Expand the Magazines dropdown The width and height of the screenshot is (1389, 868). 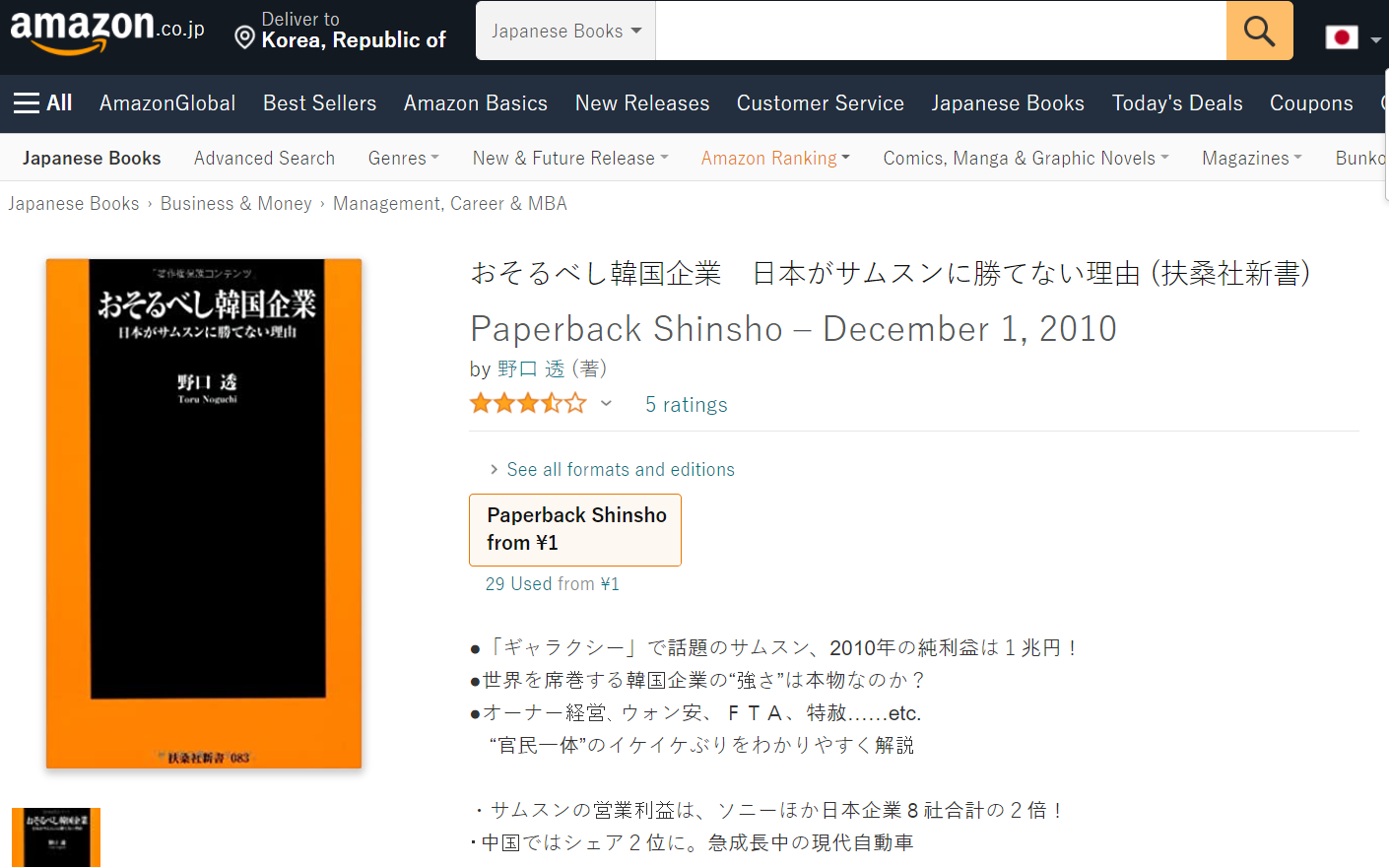[1251, 159]
